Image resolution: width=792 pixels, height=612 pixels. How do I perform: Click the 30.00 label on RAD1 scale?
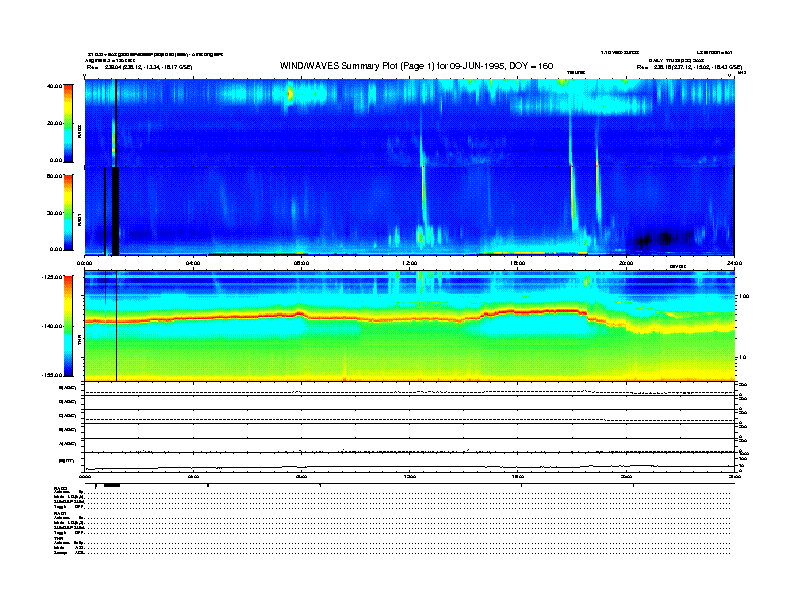coord(55,213)
